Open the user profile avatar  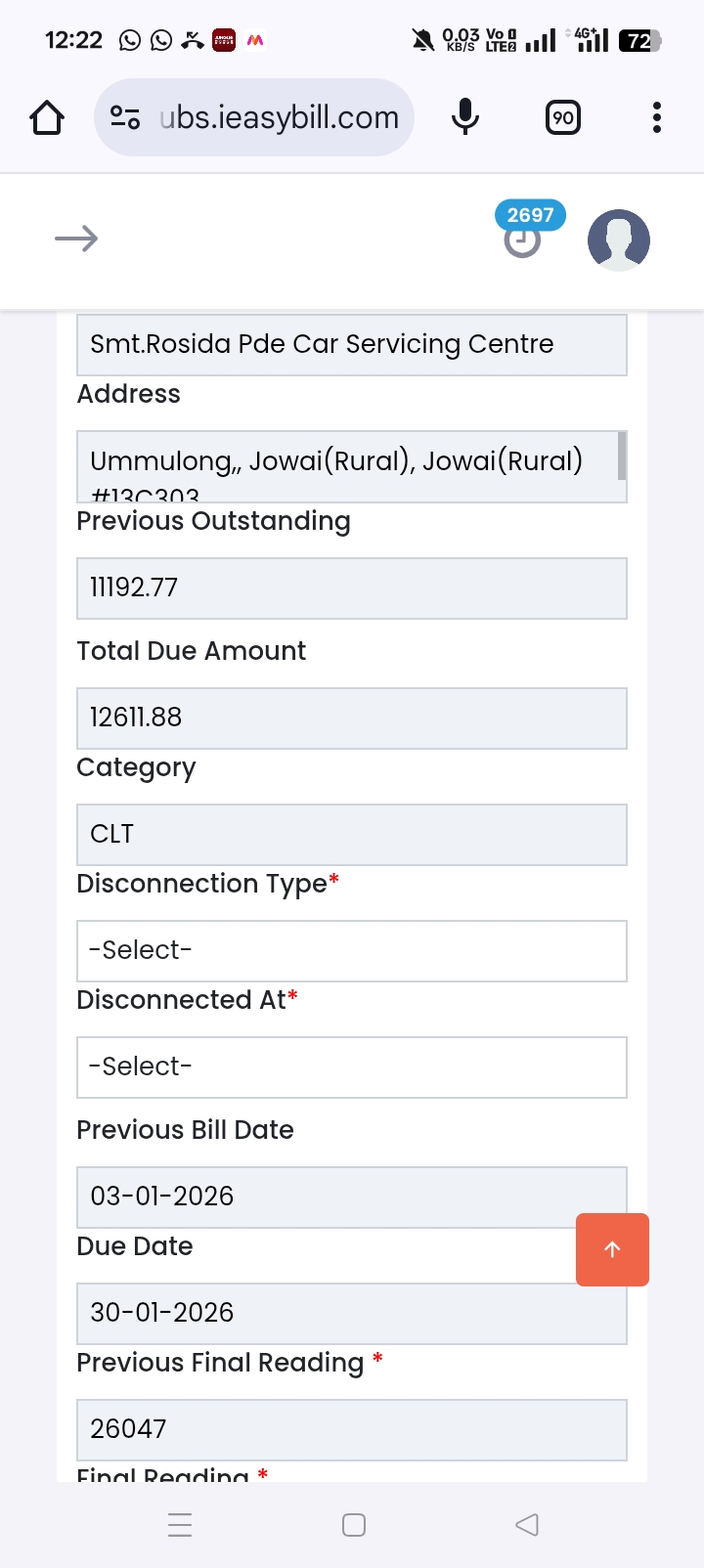618,240
